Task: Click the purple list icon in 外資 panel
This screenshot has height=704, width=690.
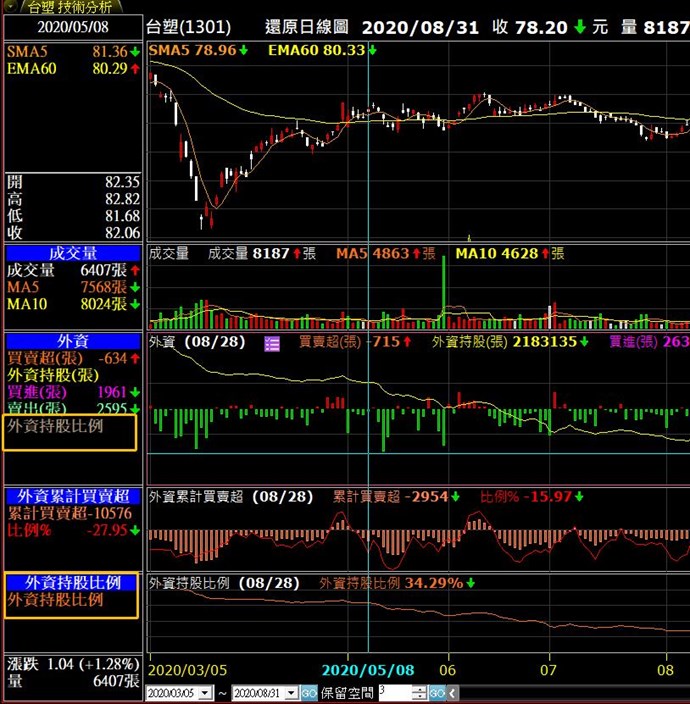Action: point(272,343)
